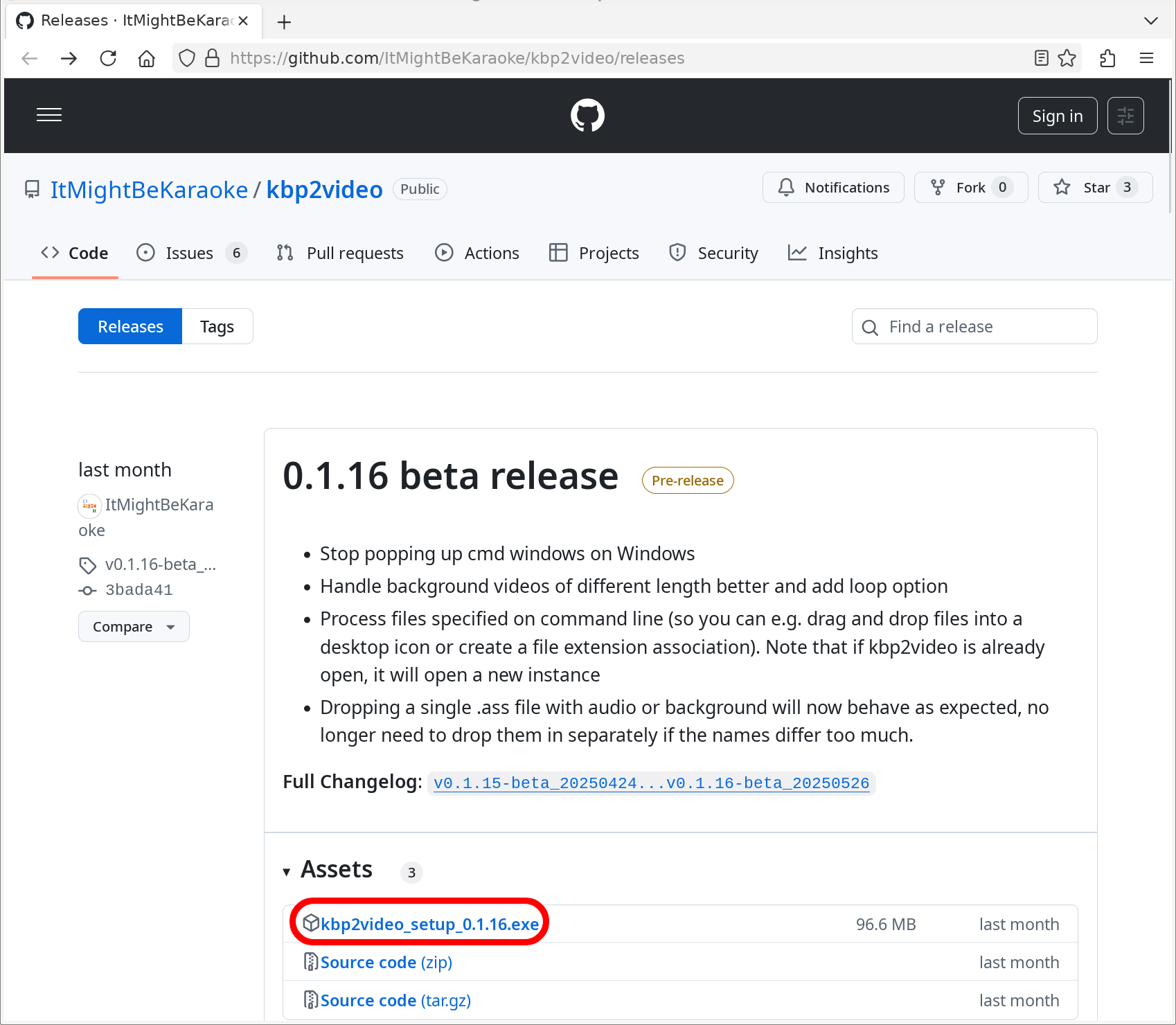1176x1025 pixels.
Task: Go to the browser home page
Action: click(x=147, y=58)
